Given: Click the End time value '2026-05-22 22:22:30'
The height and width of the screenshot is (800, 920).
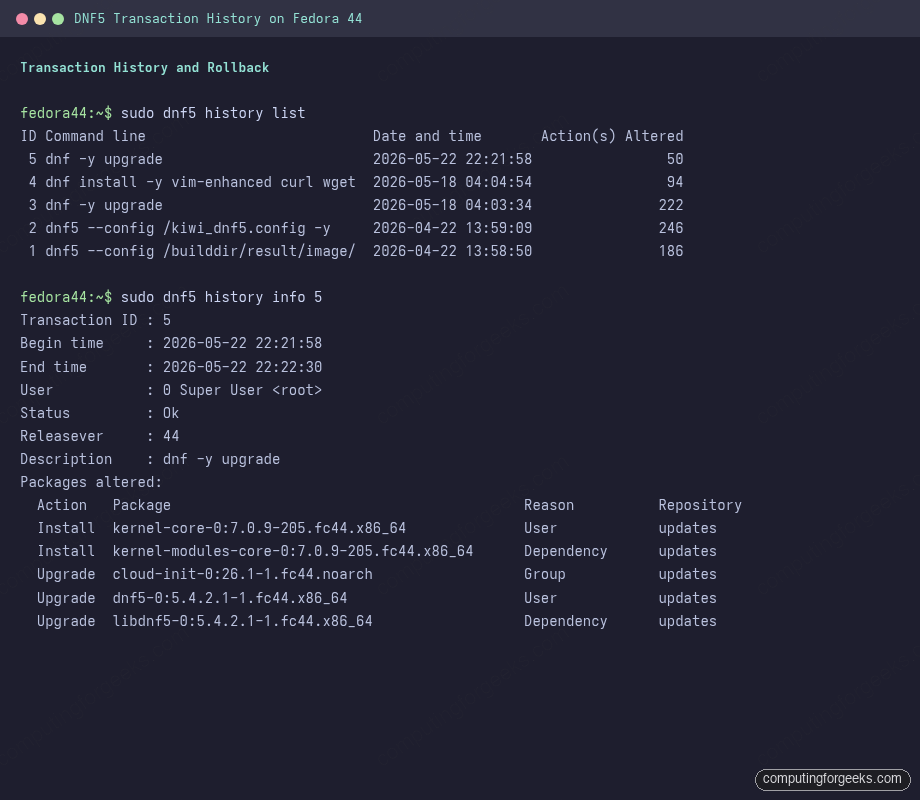Looking at the screenshot, I should [x=242, y=367].
